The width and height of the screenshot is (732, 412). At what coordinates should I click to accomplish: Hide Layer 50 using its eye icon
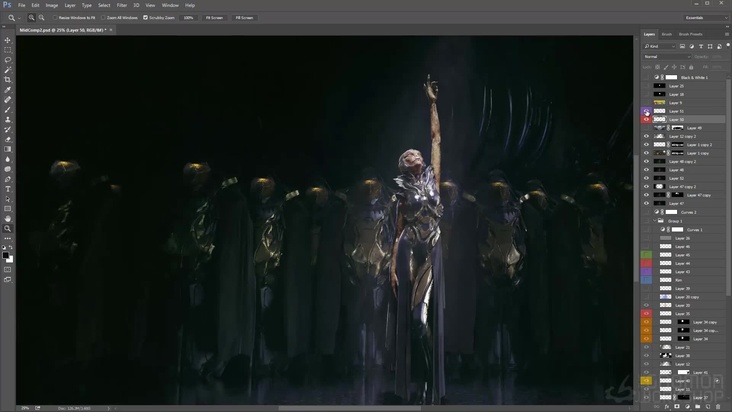pyautogui.click(x=646, y=119)
